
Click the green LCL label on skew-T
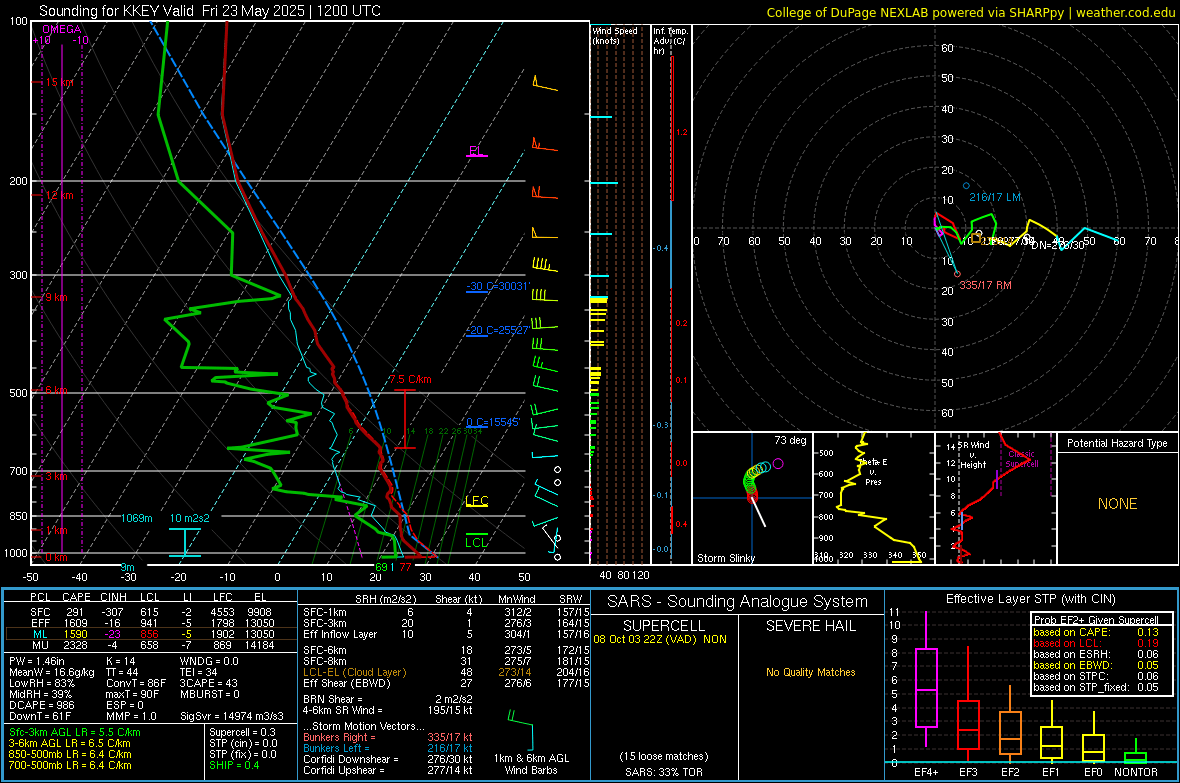tap(476, 542)
